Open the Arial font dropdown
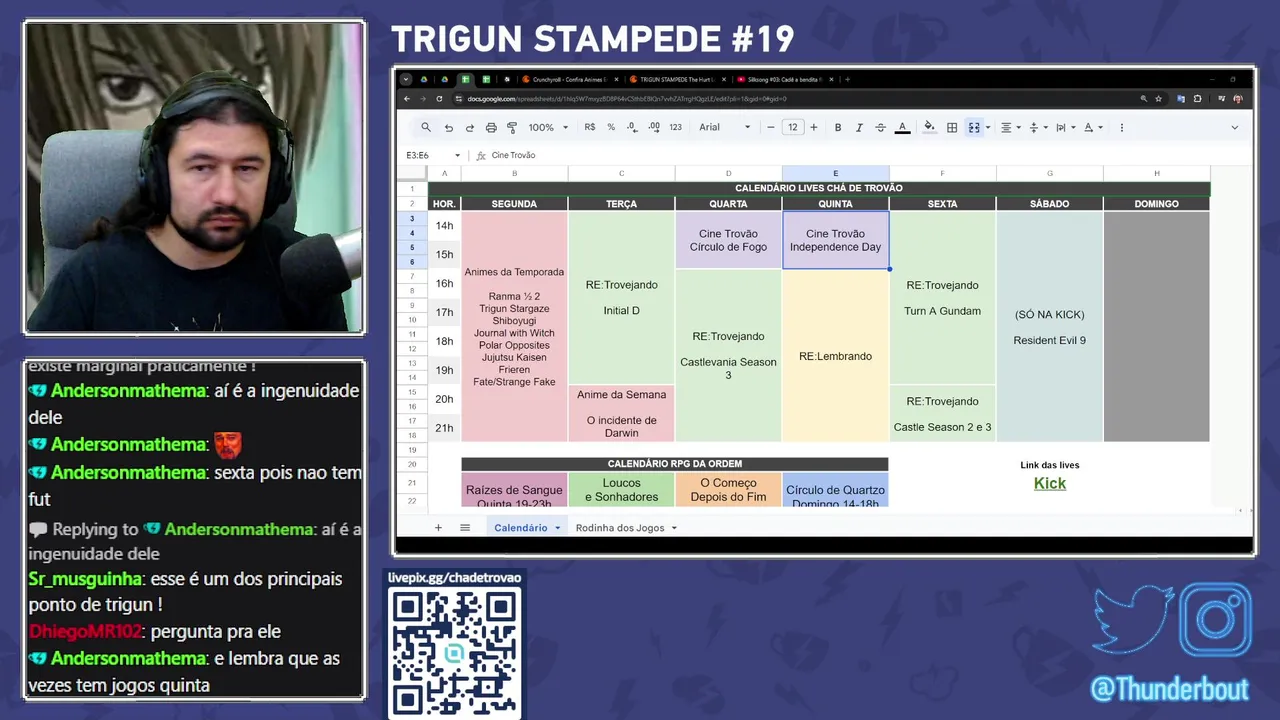 725,127
